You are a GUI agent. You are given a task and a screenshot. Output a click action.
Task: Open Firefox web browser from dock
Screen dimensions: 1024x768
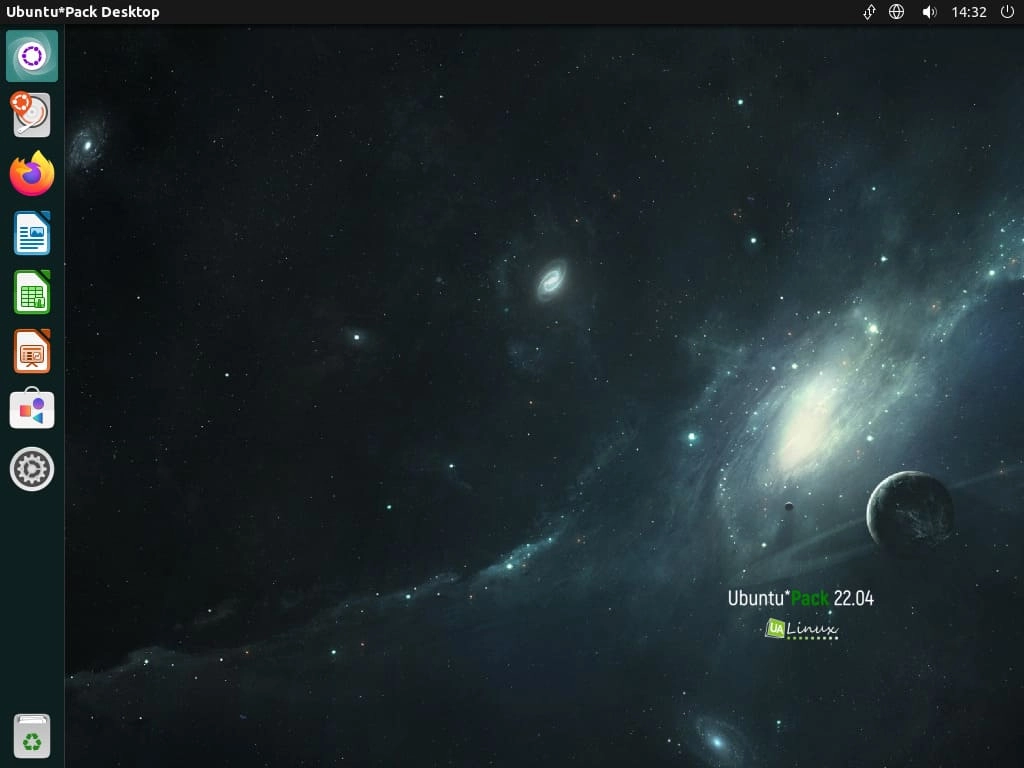(32, 174)
